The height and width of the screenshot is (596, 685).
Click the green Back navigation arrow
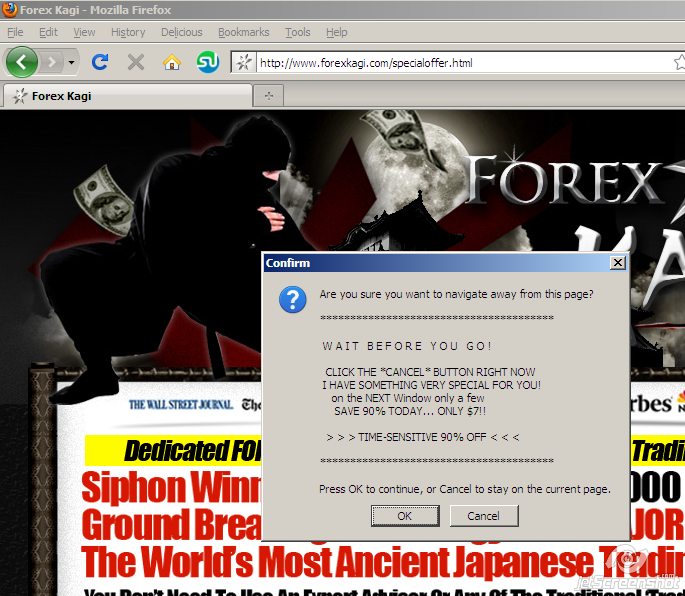(x=21, y=62)
